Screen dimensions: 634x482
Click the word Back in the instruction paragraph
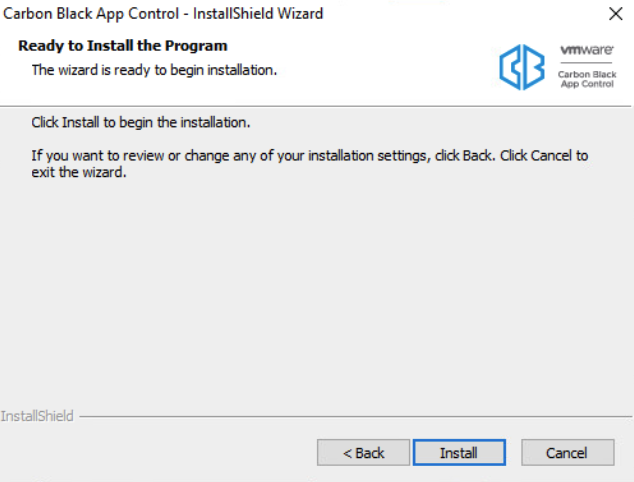(x=477, y=156)
